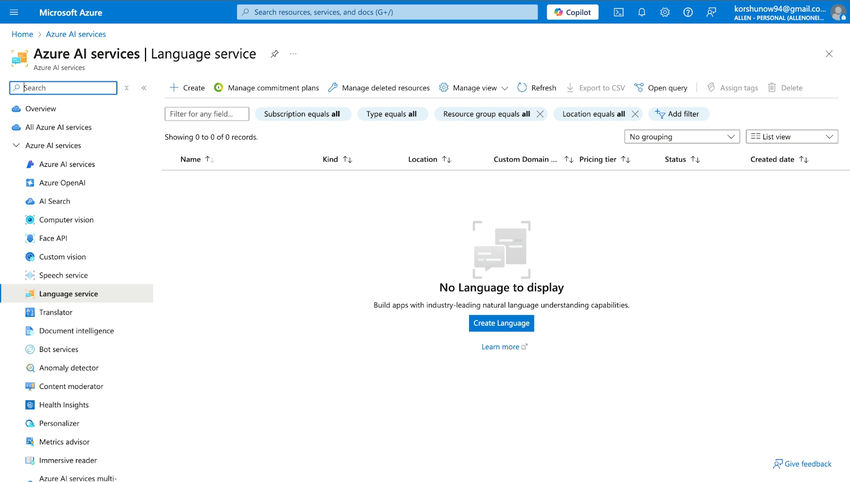Close the Language service blade
Screen dimensions: 850x482
pos(829,54)
